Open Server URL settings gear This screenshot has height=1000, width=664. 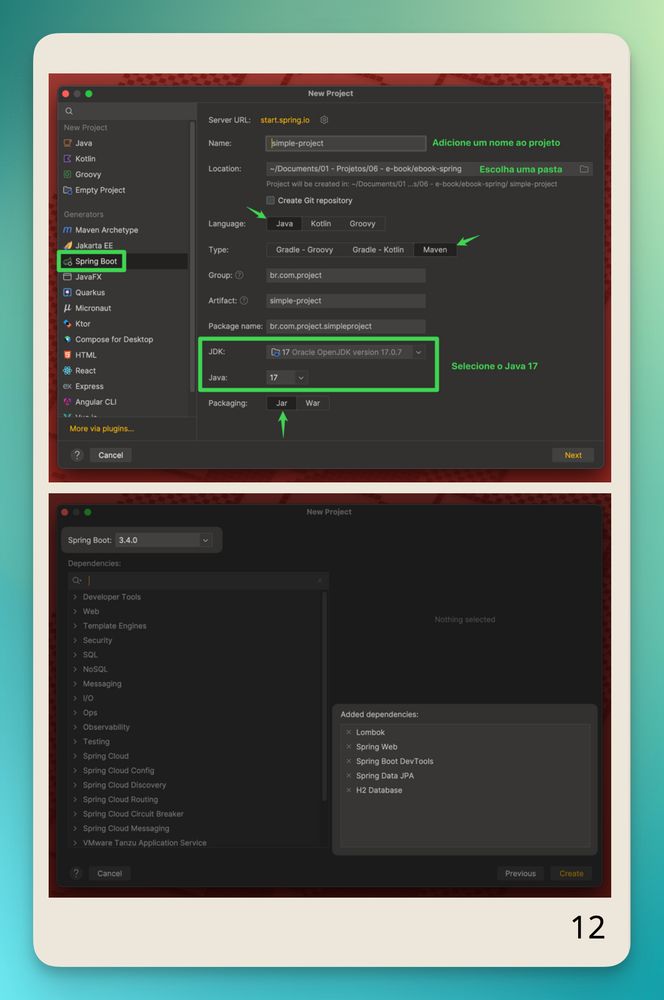click(x=324, y=120)
